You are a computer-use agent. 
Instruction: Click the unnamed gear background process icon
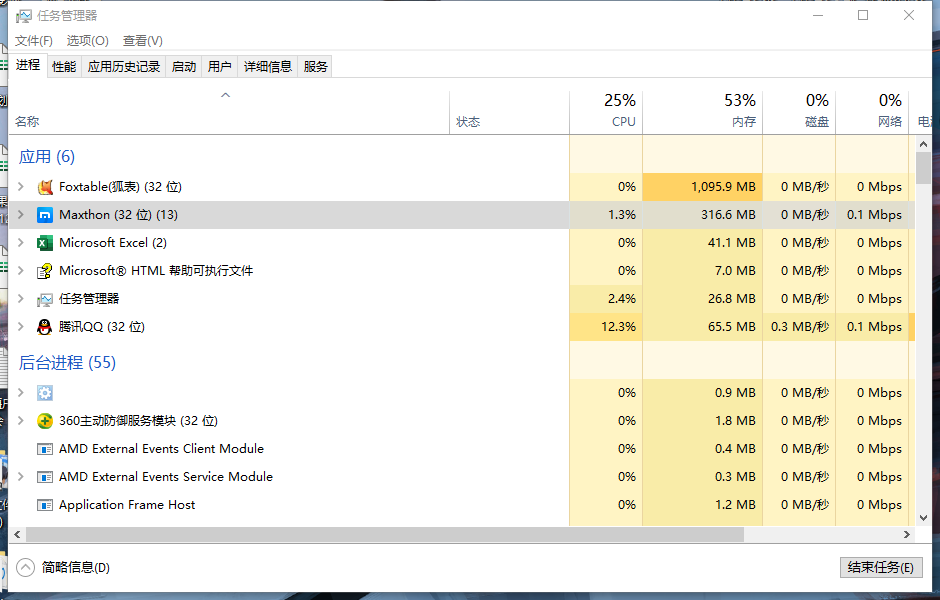(x=45, y=393)
